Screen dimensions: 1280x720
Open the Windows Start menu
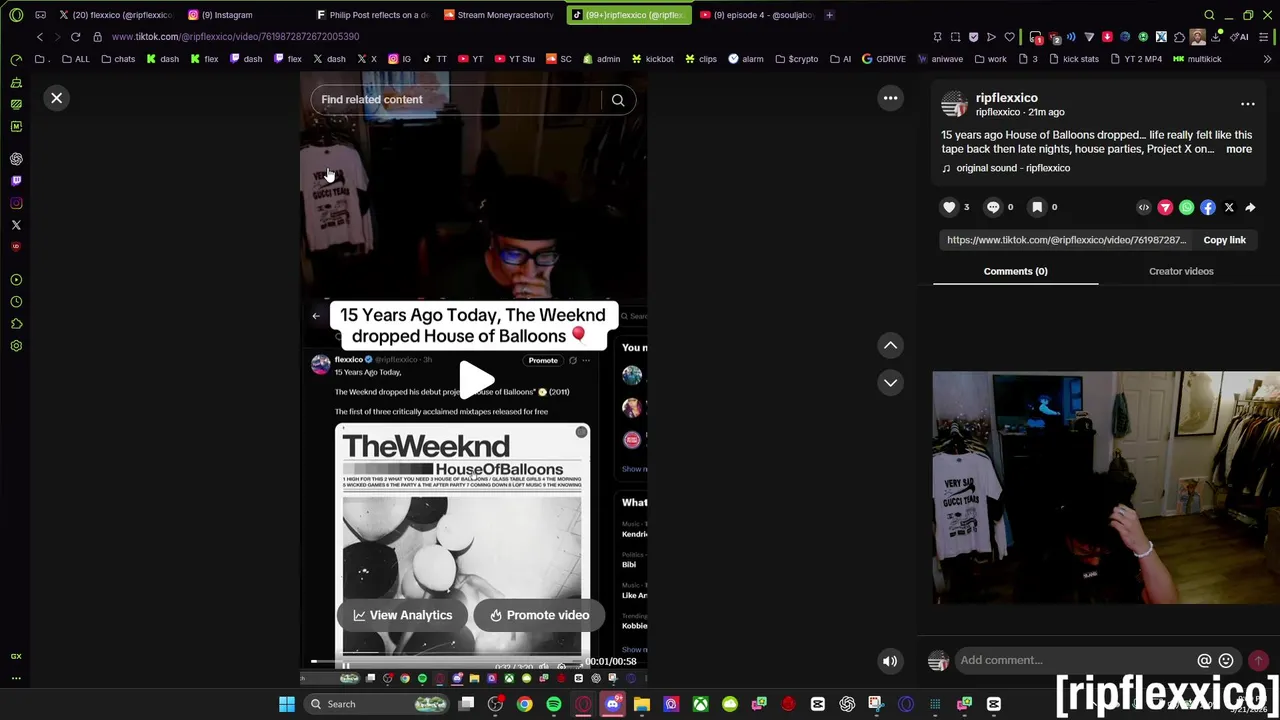pyautogui.click(x=287, y=704)
